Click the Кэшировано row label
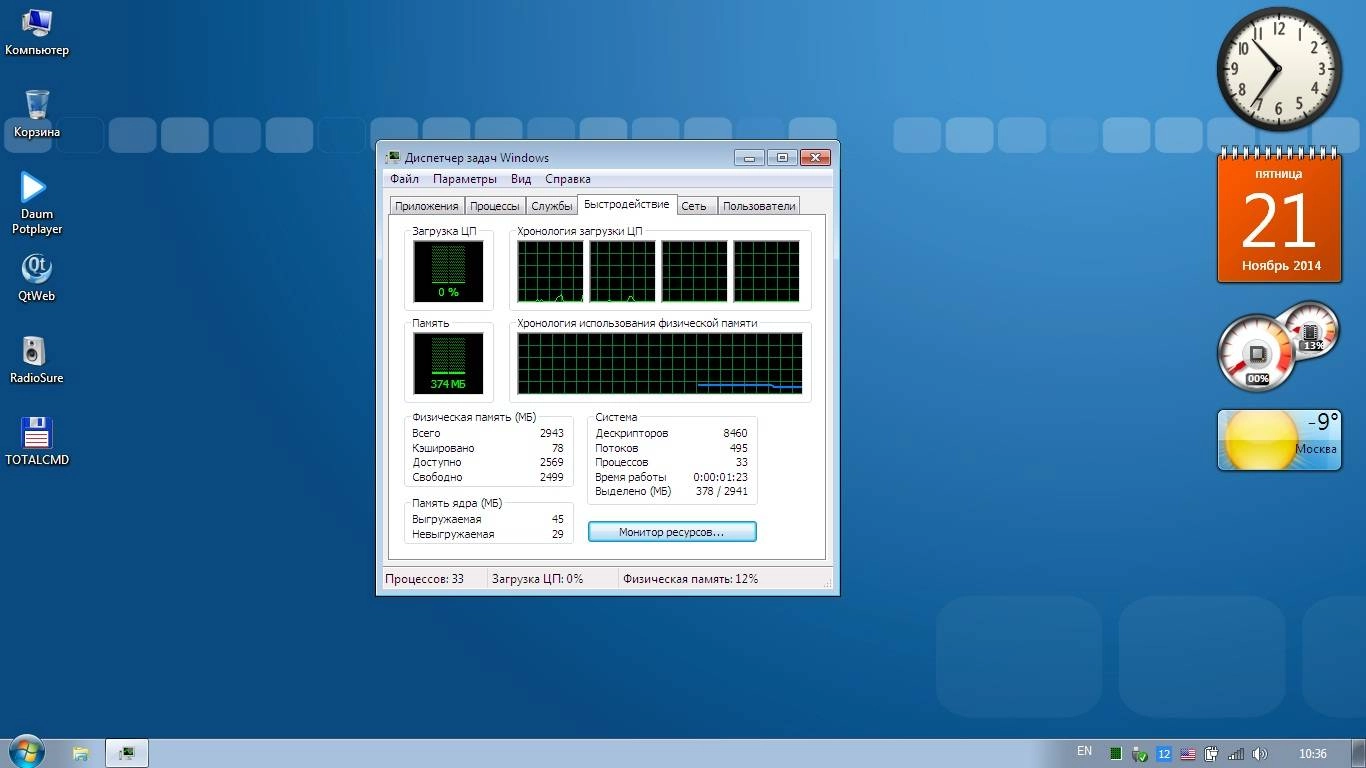1366x768 pixels. pos(443,448)
